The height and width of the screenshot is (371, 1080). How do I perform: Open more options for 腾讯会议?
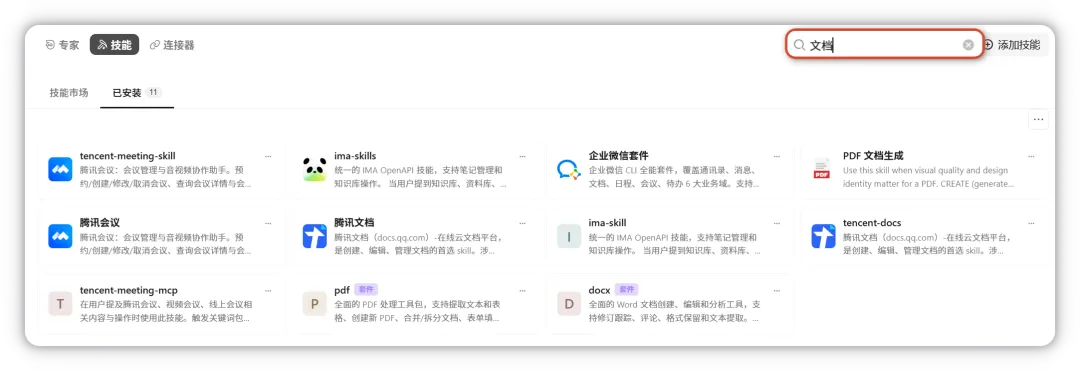tap(268, 223)
